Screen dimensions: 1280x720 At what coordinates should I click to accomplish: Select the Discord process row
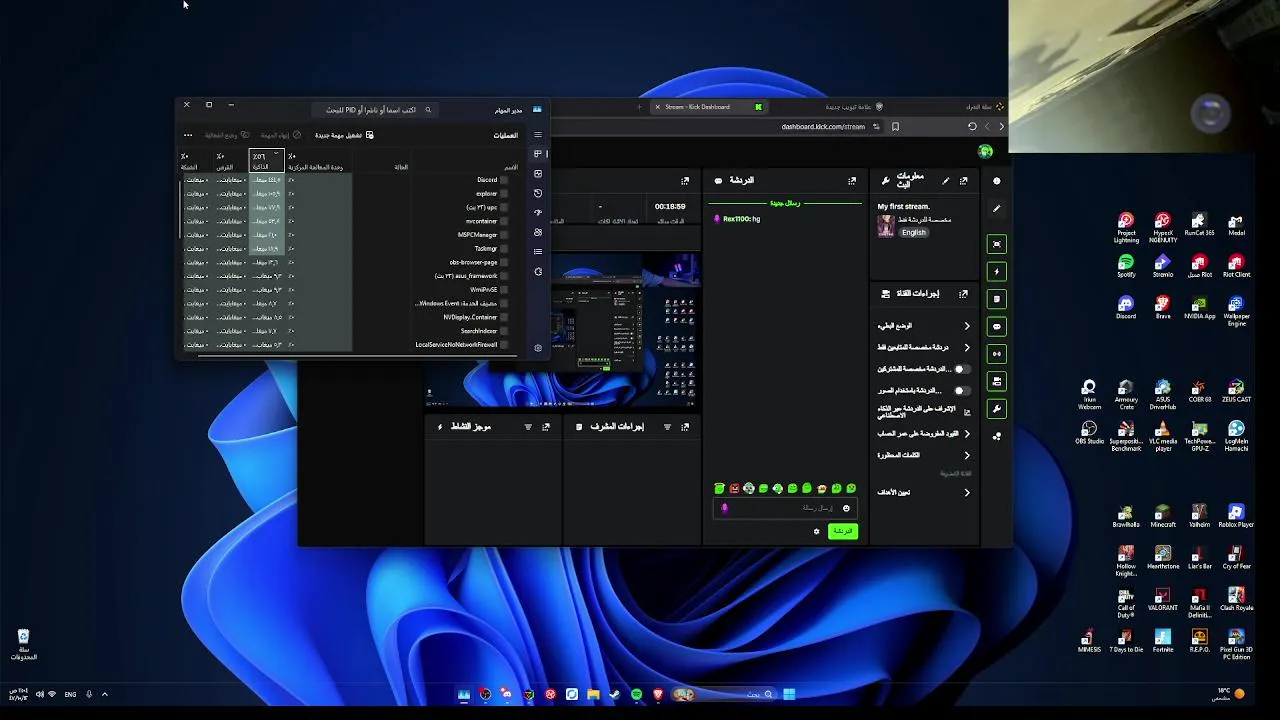click(345, 180)
